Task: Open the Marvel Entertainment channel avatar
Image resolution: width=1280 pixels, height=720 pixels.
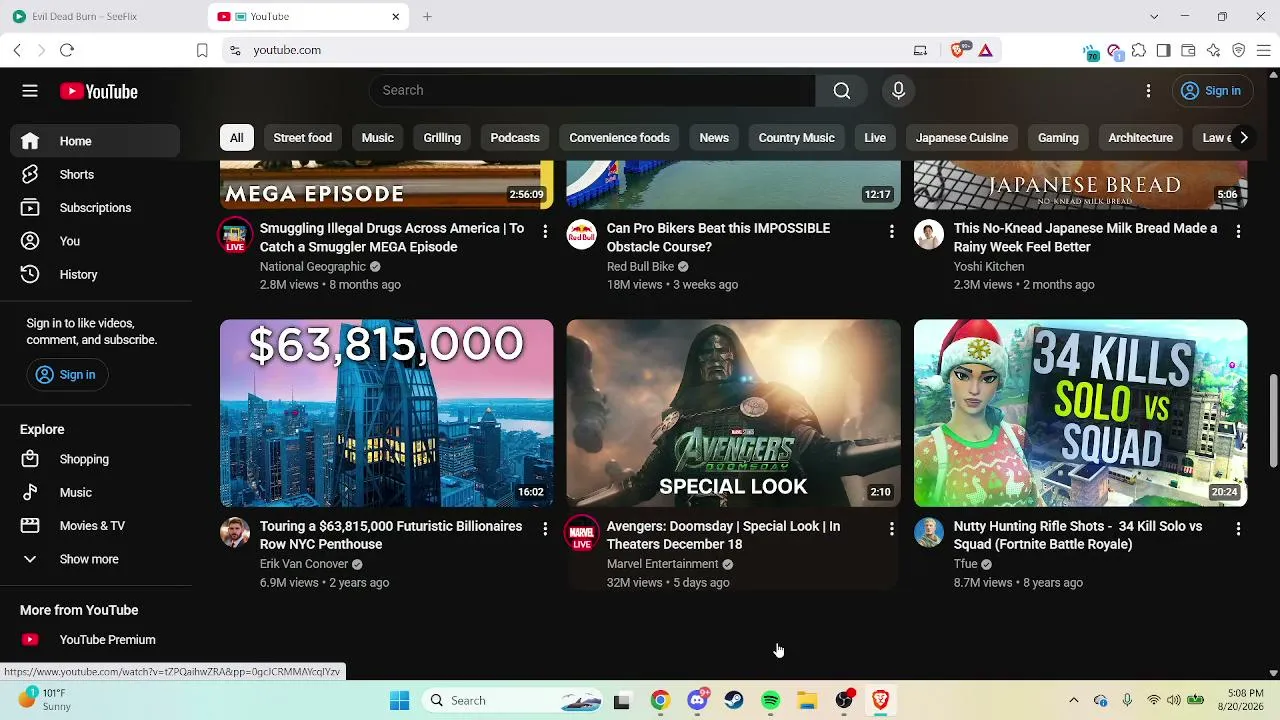Action: [x=582, y=532]
